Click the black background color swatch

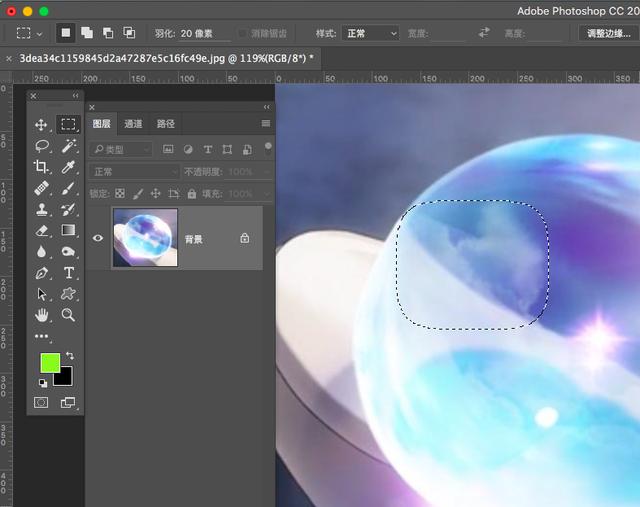[65, 378]
